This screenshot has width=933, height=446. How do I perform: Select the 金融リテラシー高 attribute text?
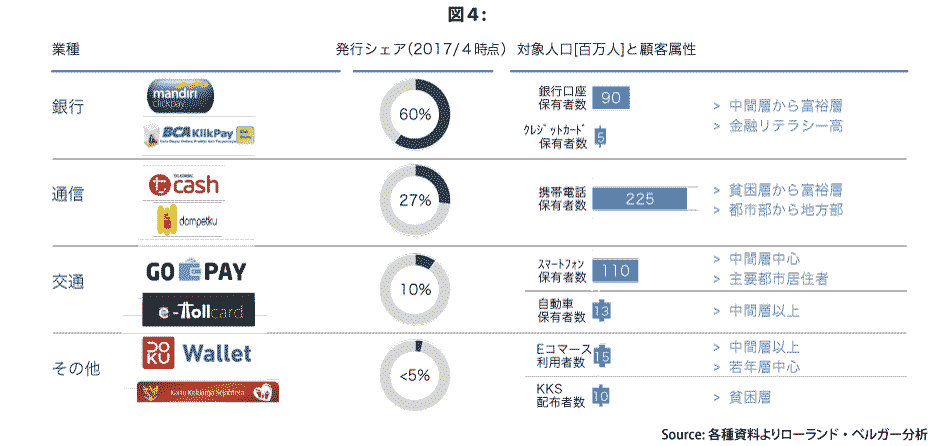coord(785,126)
